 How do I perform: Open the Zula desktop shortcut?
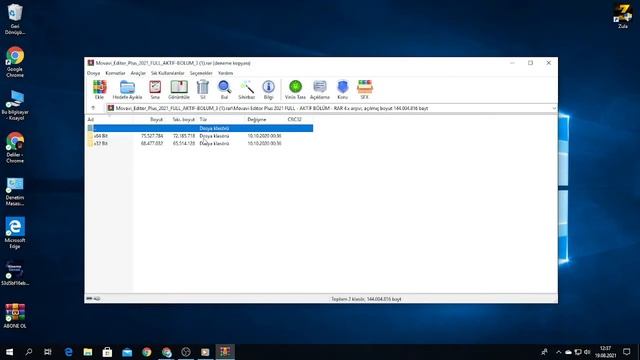coord(622,16)
